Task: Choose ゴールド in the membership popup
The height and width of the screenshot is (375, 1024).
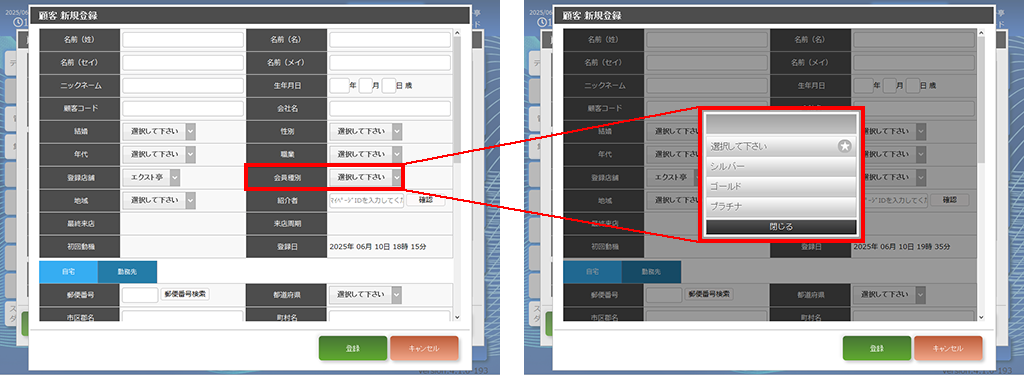Action: tap(780, 187)
